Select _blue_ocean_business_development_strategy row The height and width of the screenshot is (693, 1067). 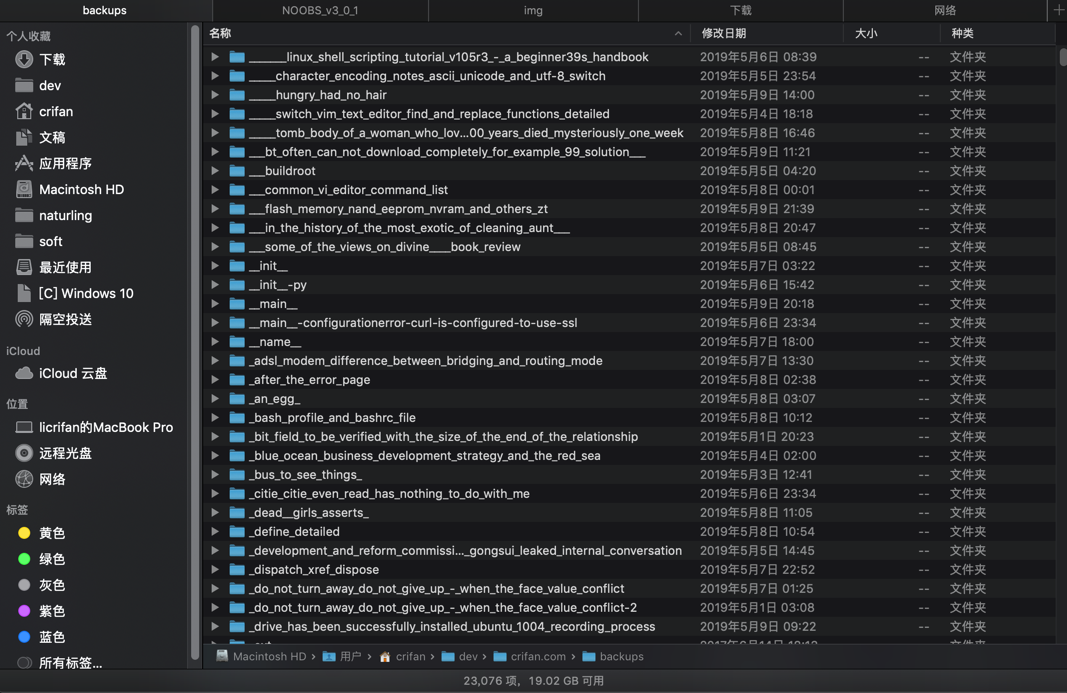[629, 455]
